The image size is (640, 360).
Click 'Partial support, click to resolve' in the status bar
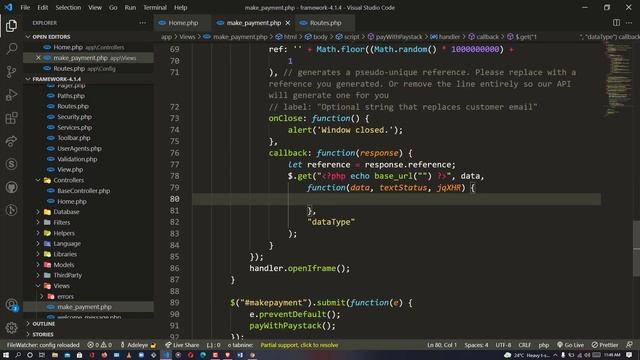click(x=299, y=345)
